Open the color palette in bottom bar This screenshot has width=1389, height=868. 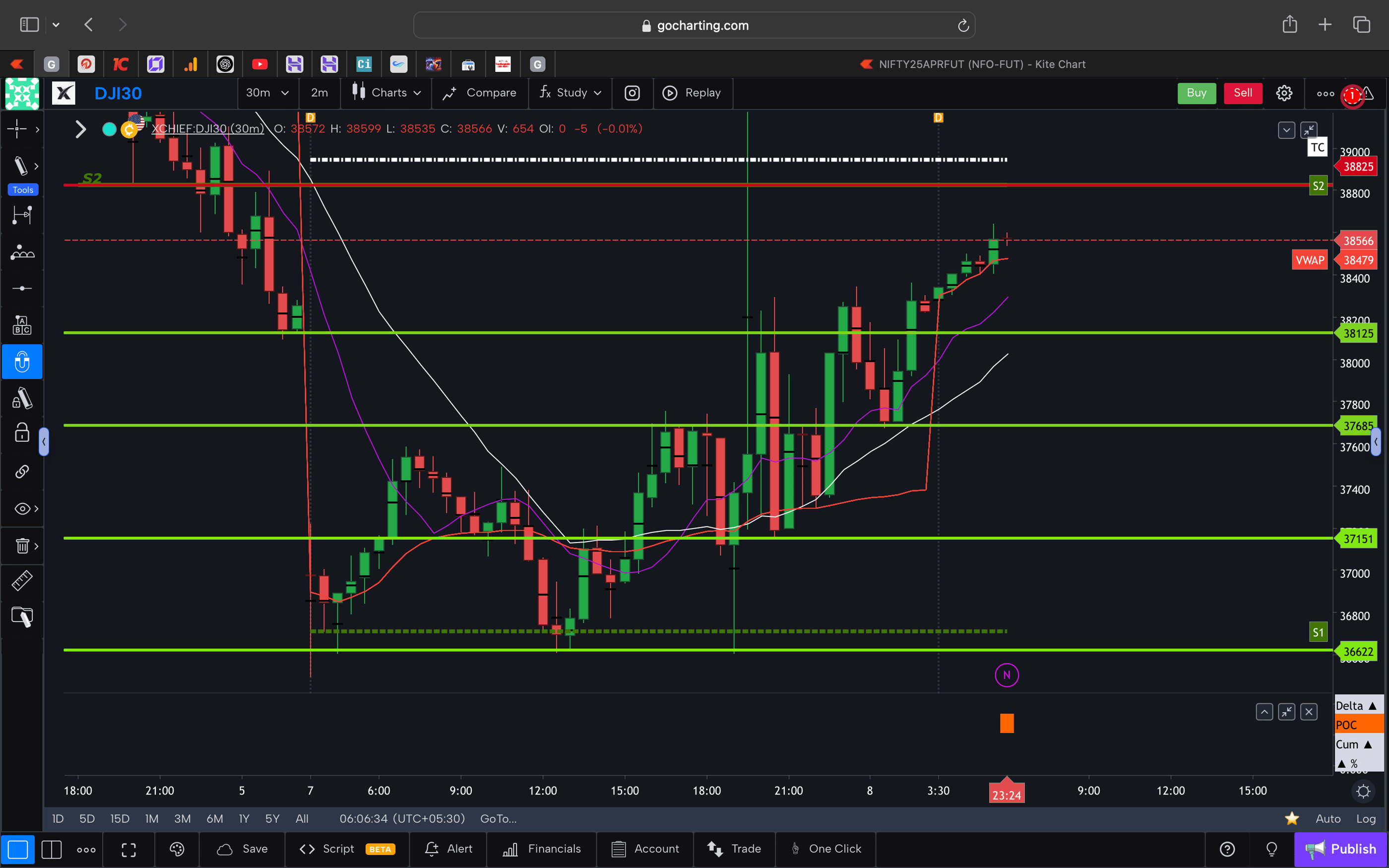pyautogui.click(x=177, y=849)
